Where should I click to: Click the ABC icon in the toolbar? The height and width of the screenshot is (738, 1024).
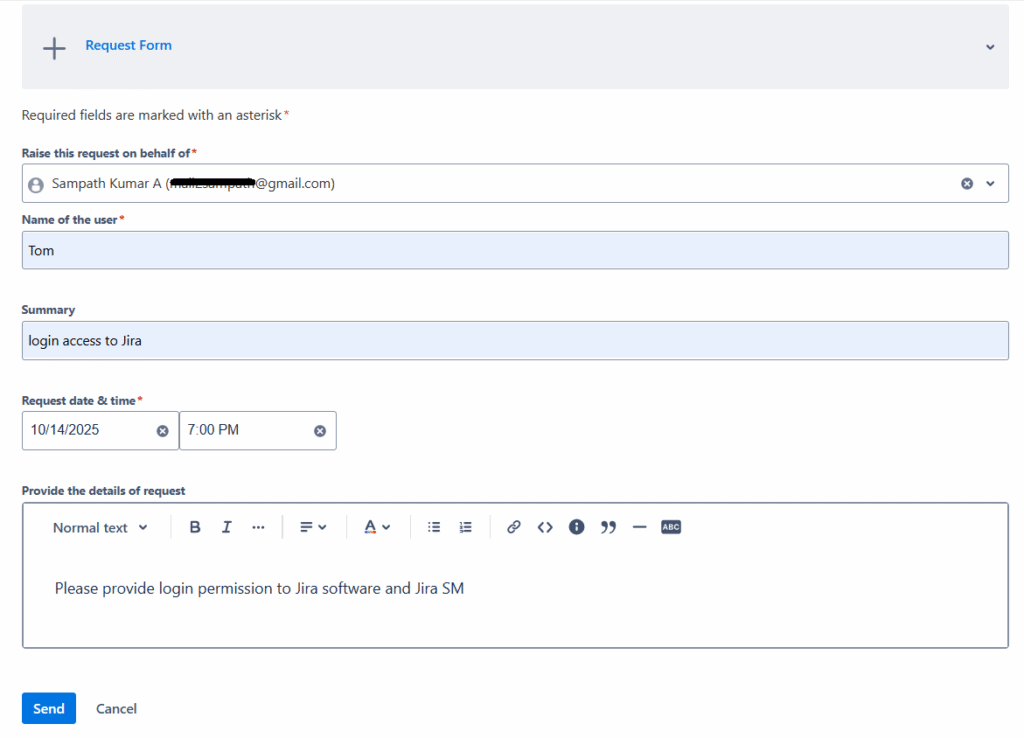pyautogui.click(x=671, y=527)
